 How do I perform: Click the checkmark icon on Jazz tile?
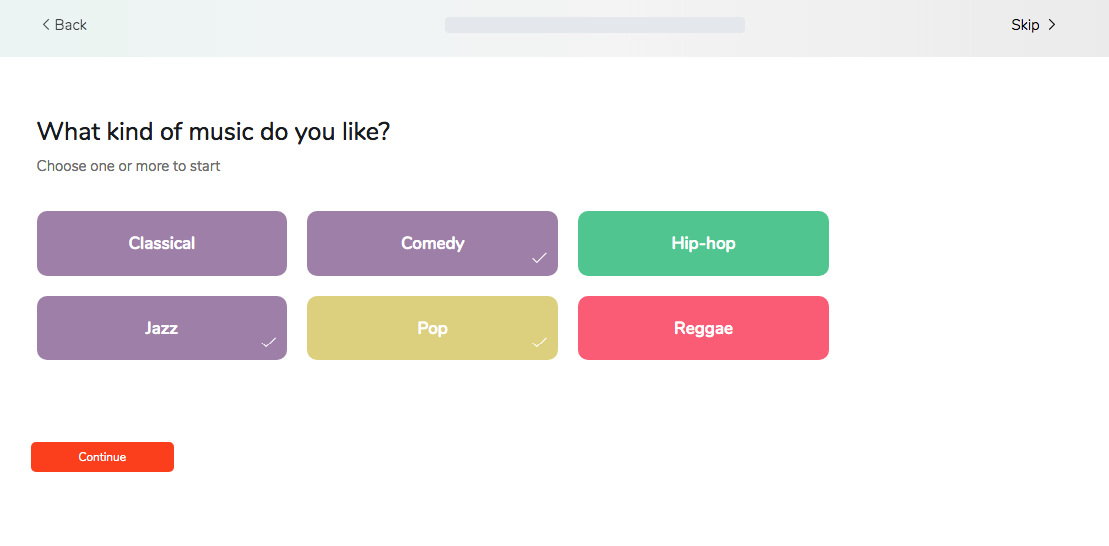(x=269, y=342)
